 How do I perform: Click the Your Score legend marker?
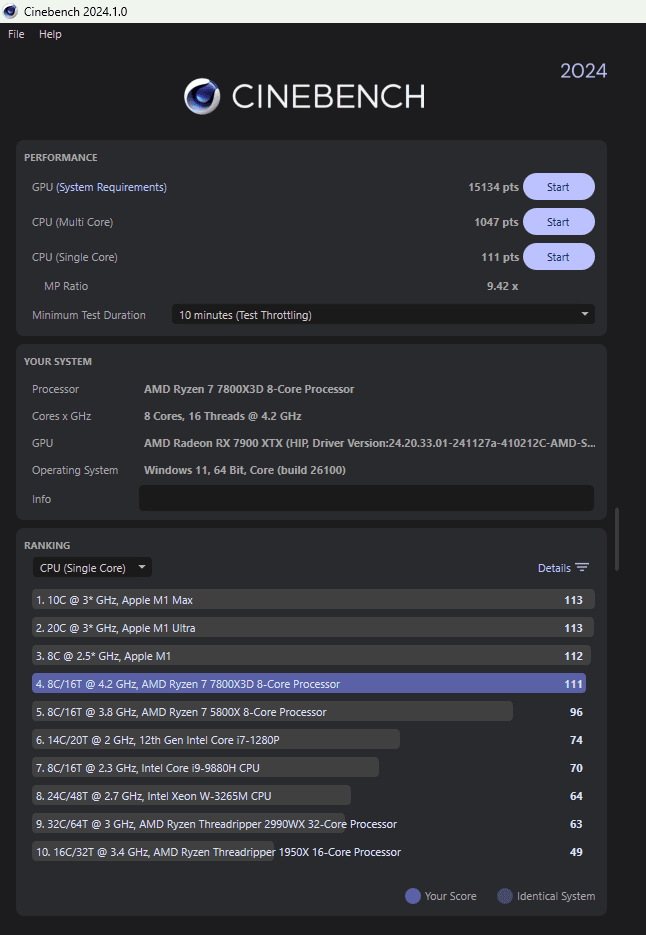point(413,896)
